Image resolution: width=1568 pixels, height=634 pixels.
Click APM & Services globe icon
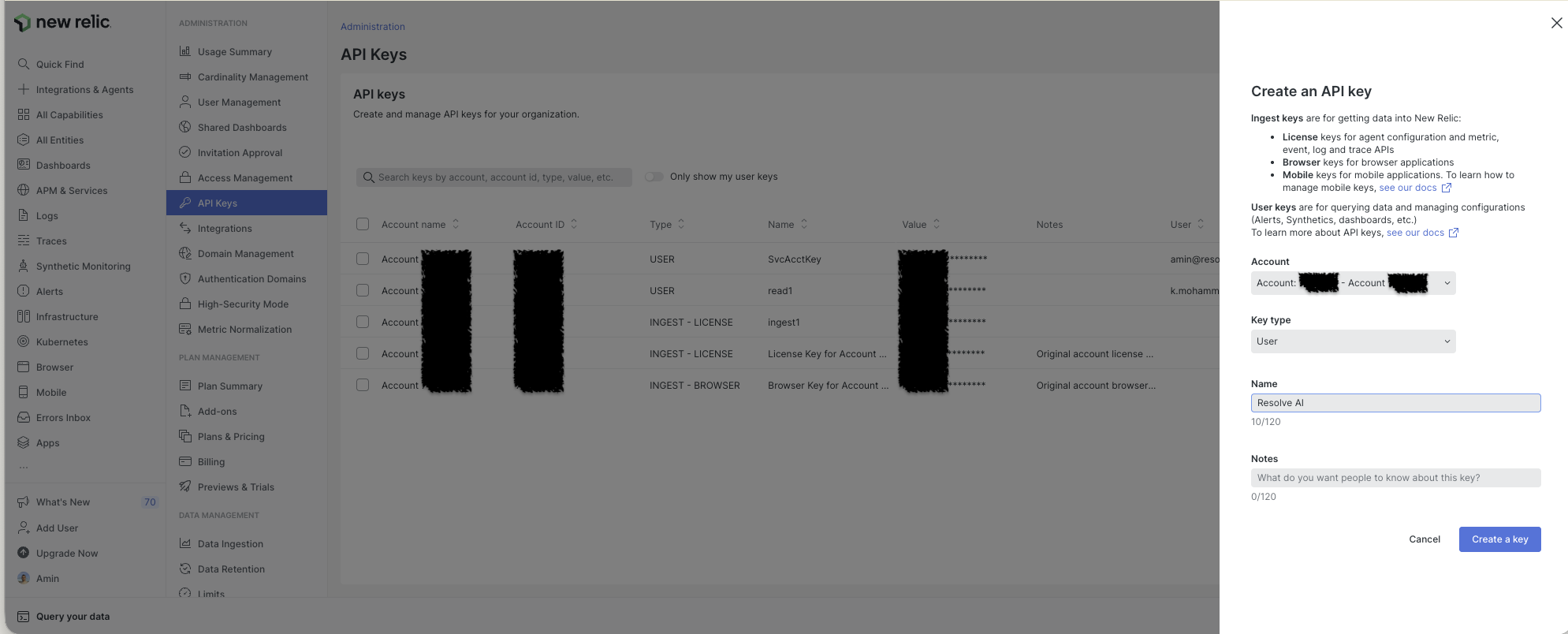pyautogui.click(x=24, y=190)
